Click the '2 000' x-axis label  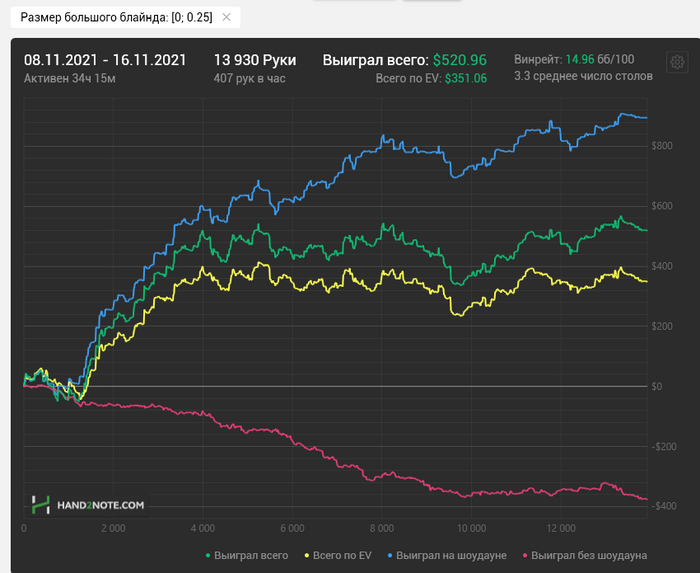(113, 528)
